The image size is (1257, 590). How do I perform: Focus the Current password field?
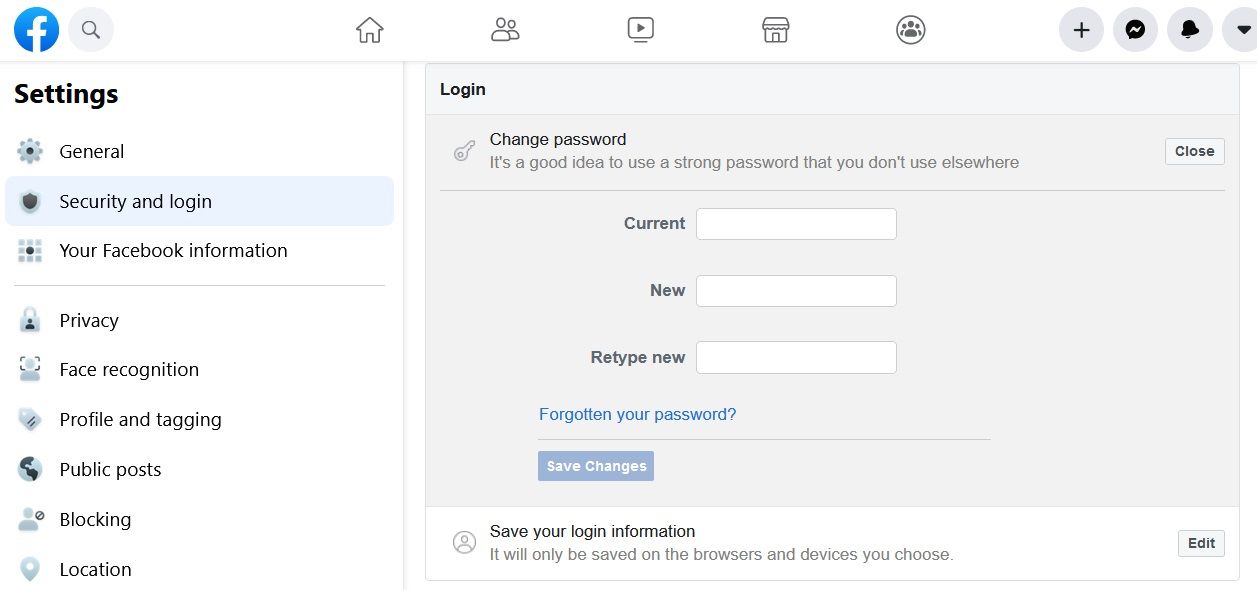[x=796, y=224]
